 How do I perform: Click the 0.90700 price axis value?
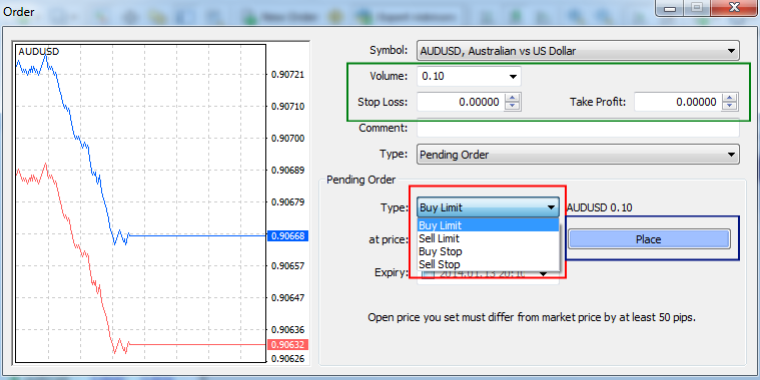pyautogui.click(x=287, y=138)
